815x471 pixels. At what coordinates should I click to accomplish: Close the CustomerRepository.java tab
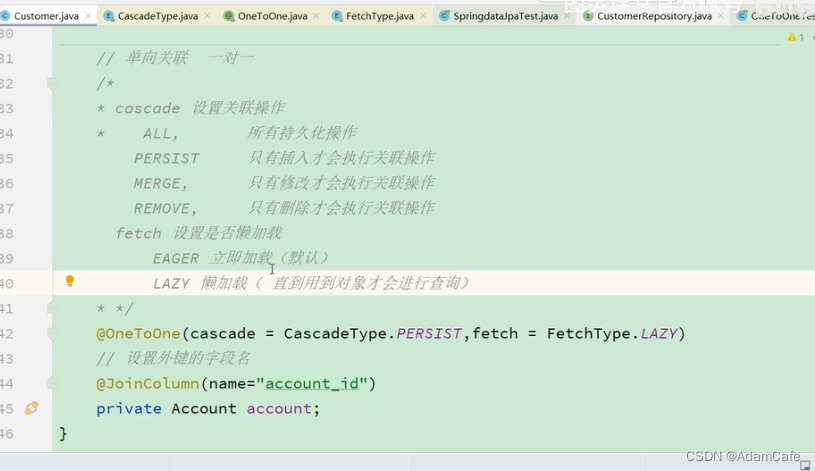[x=721, y=16]
